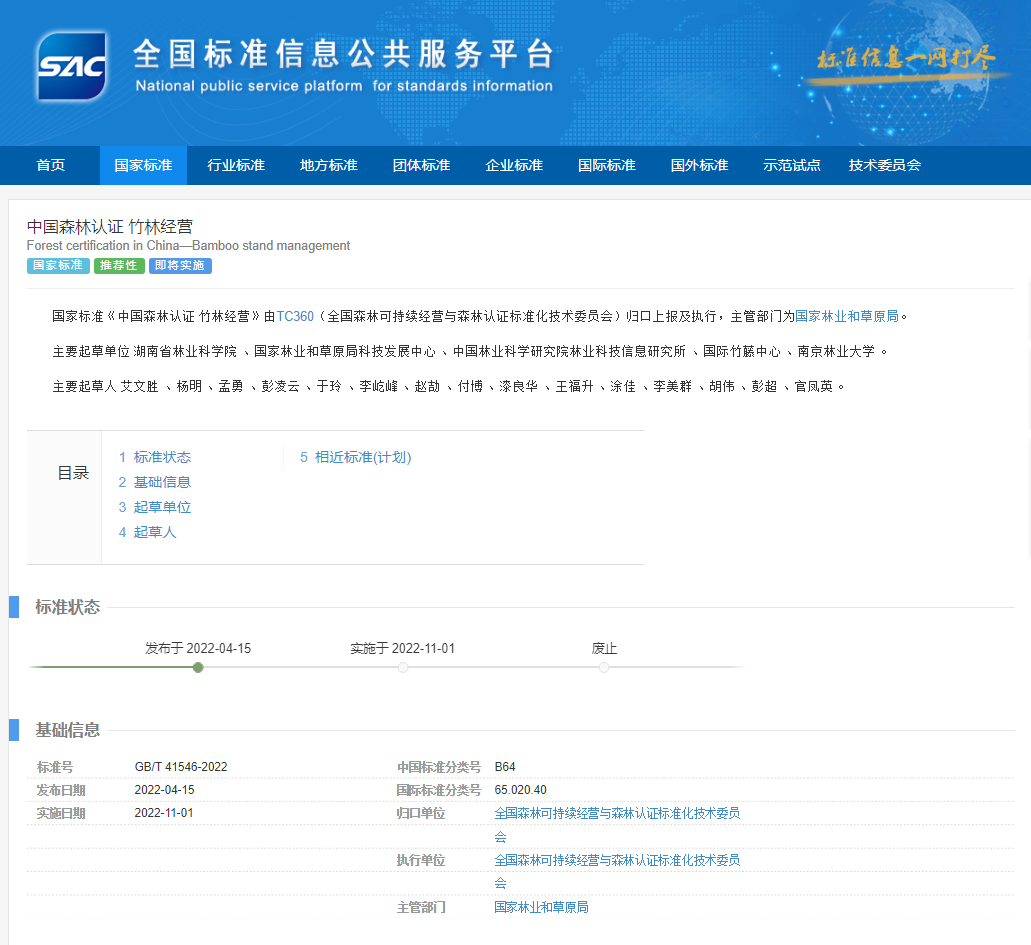Screen dimensions: 1031x945
Task: Select the 地方标准 navigation tab
Action: point(329,165)
